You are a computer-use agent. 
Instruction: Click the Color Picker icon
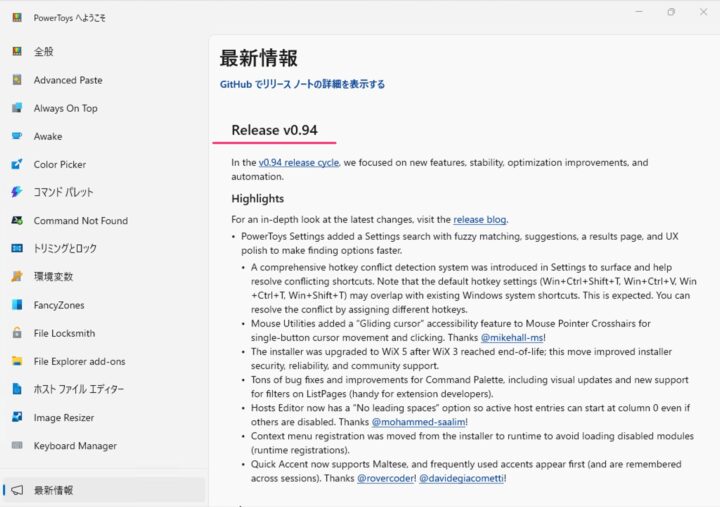click(x=17, y=164)
